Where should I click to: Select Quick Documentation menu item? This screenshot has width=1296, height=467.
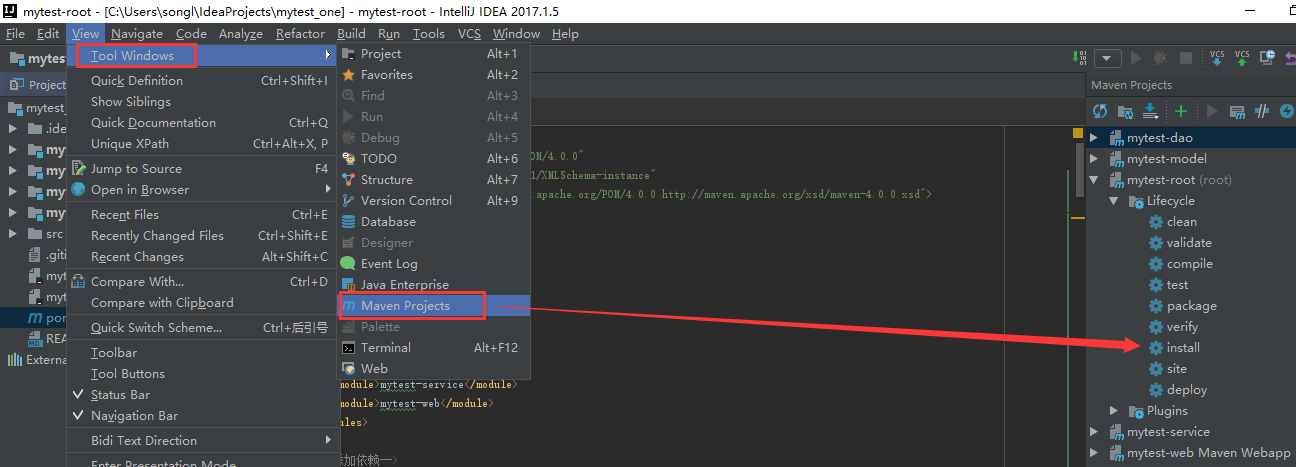201,123
